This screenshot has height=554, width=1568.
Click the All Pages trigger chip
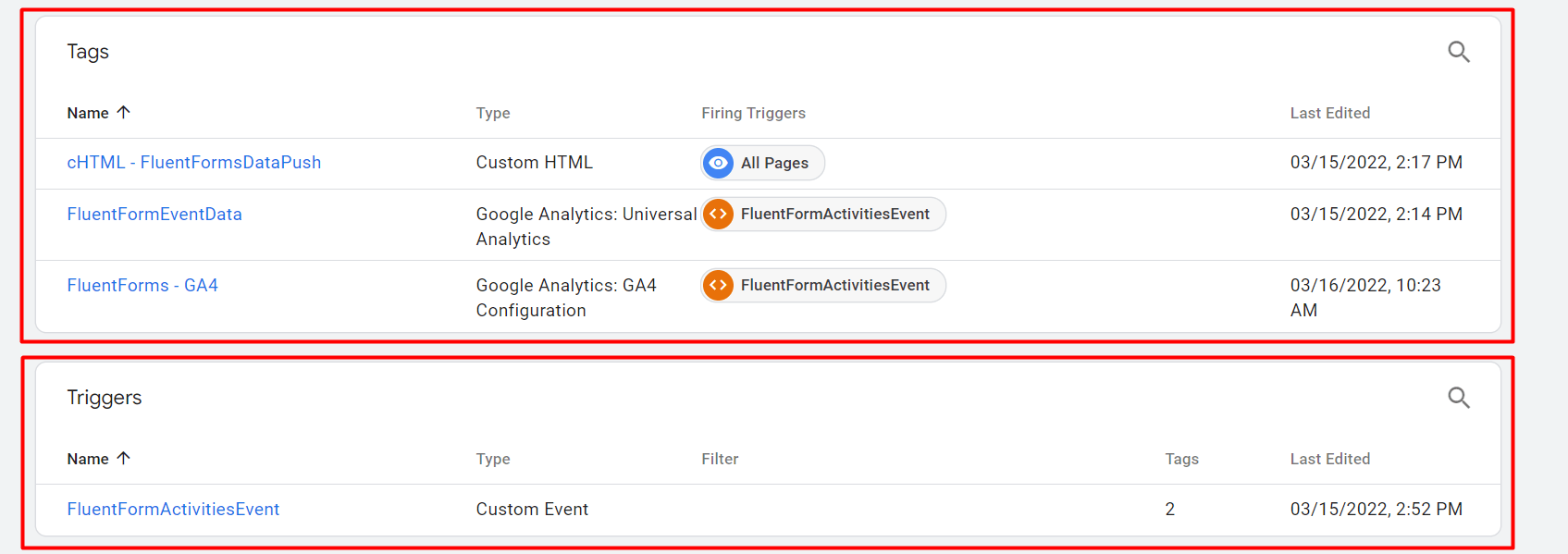pyautogui.click(x=763, y=163)
